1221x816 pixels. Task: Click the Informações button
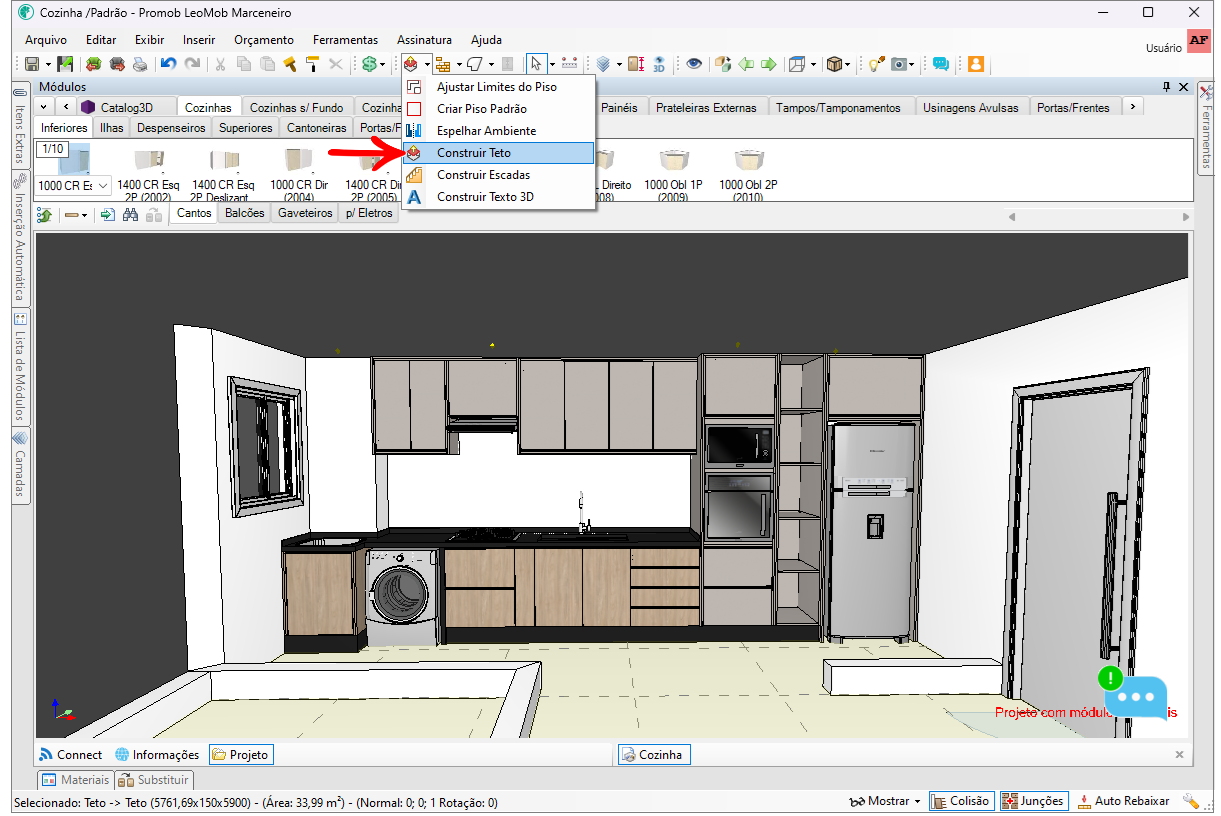point(157,755)
